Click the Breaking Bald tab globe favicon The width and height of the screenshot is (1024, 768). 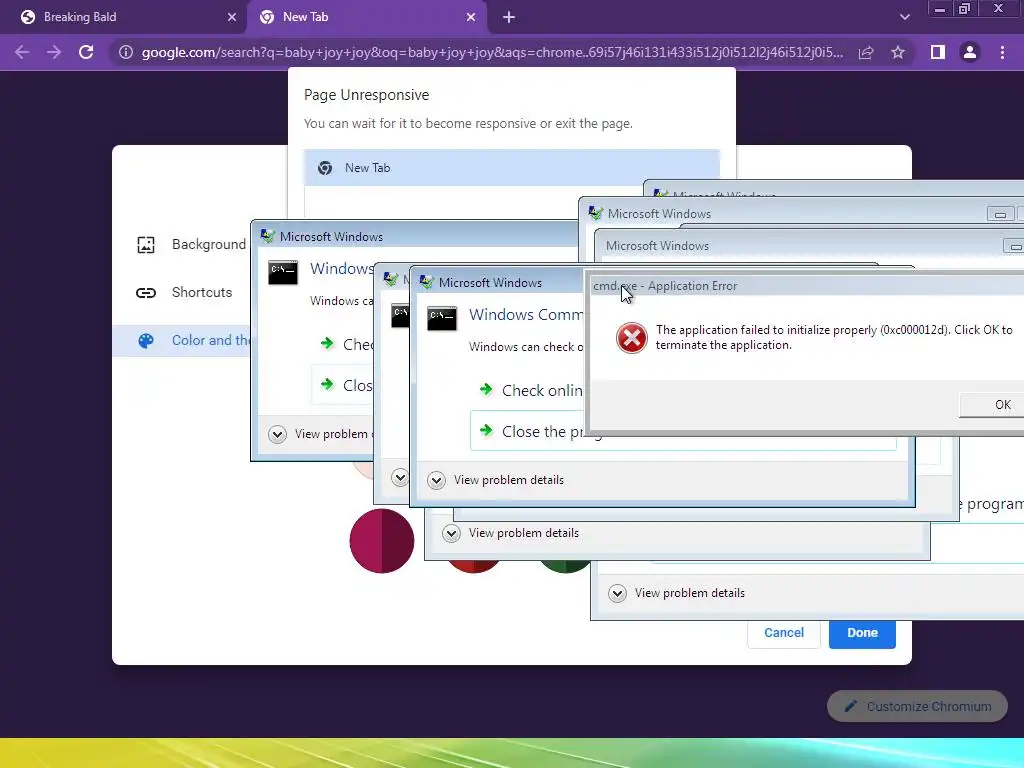[27, 17]
